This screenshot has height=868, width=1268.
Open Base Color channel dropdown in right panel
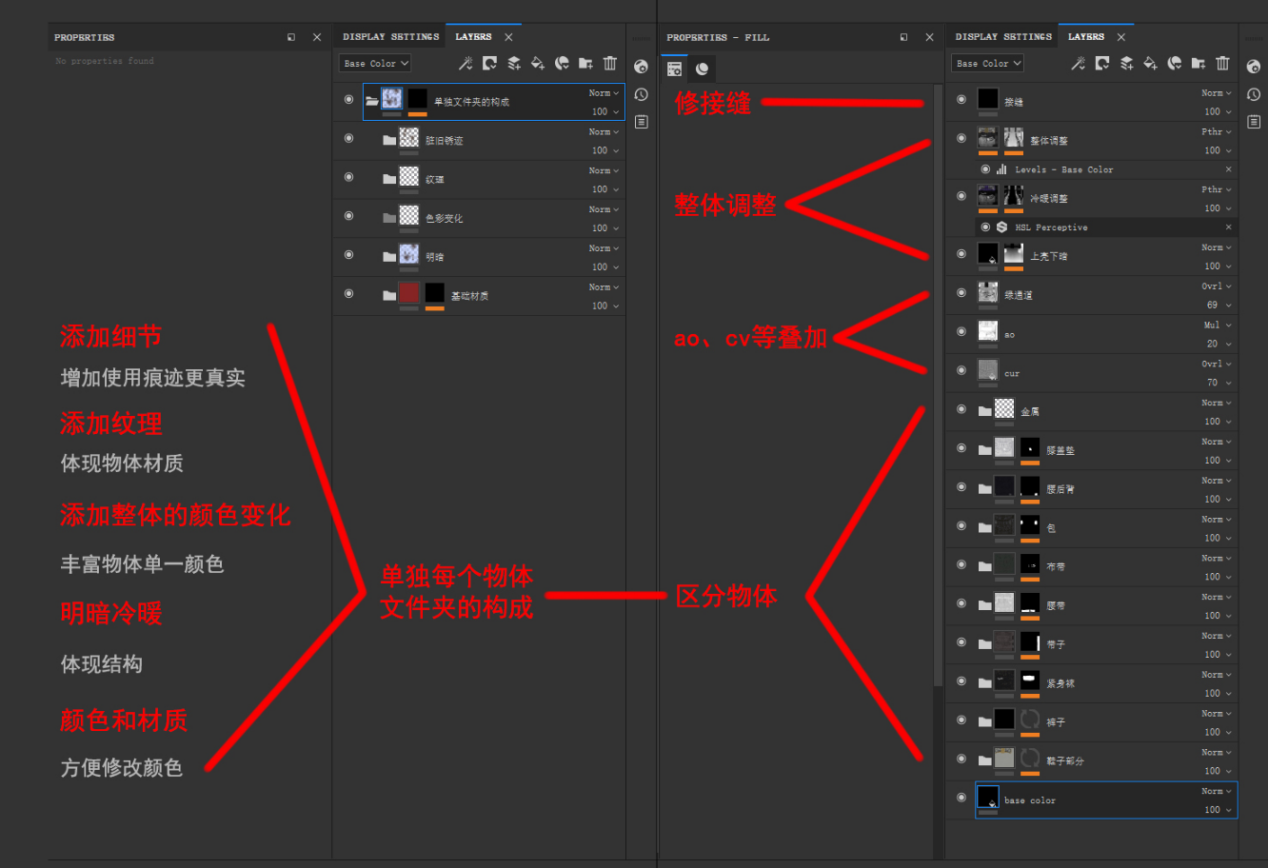point(988,63)
